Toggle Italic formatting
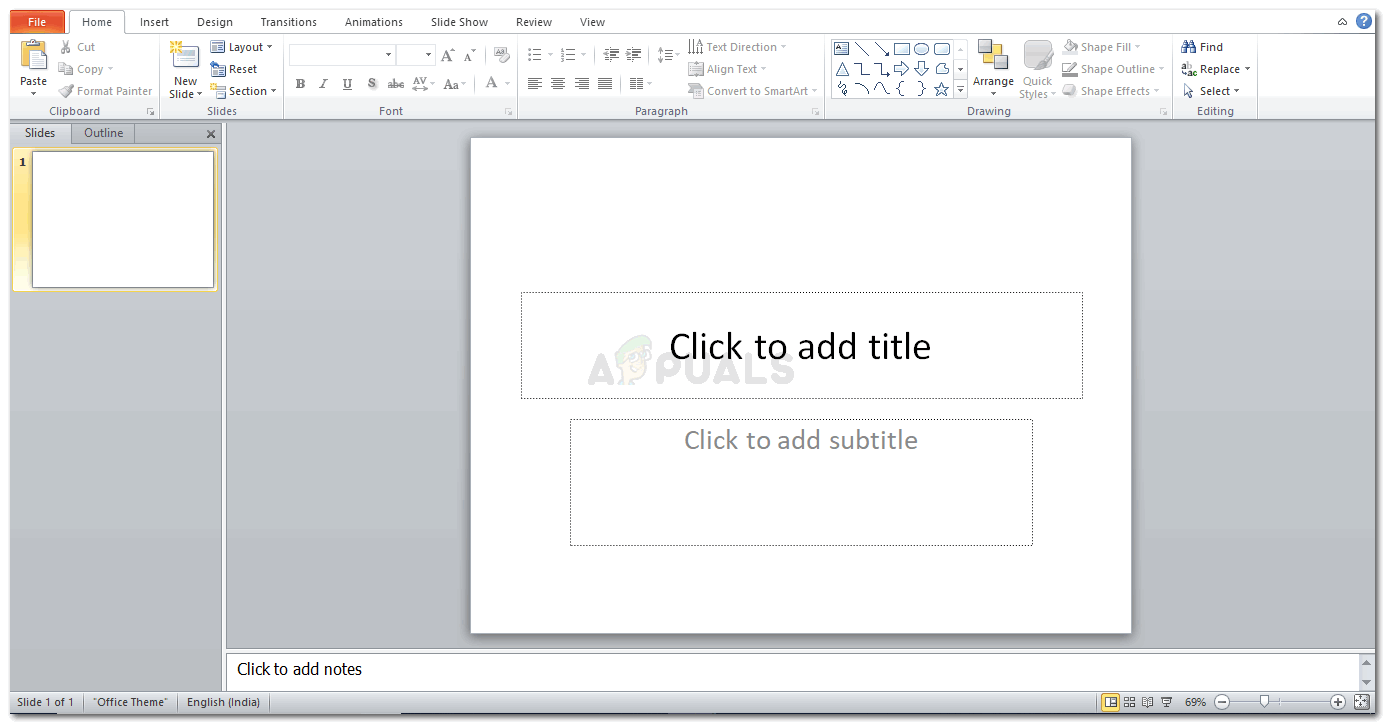Screen dimensions: 1386x725 323,84
